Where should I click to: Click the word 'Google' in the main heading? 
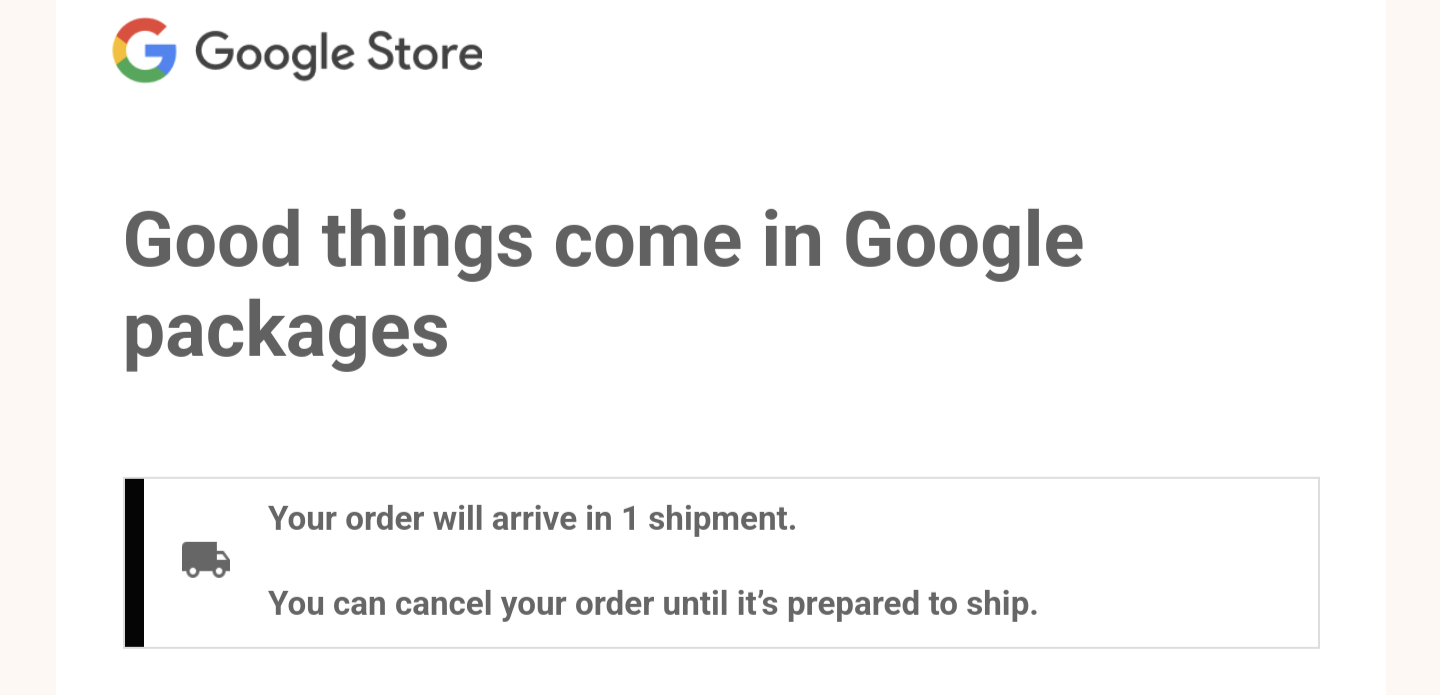(964, 242)
